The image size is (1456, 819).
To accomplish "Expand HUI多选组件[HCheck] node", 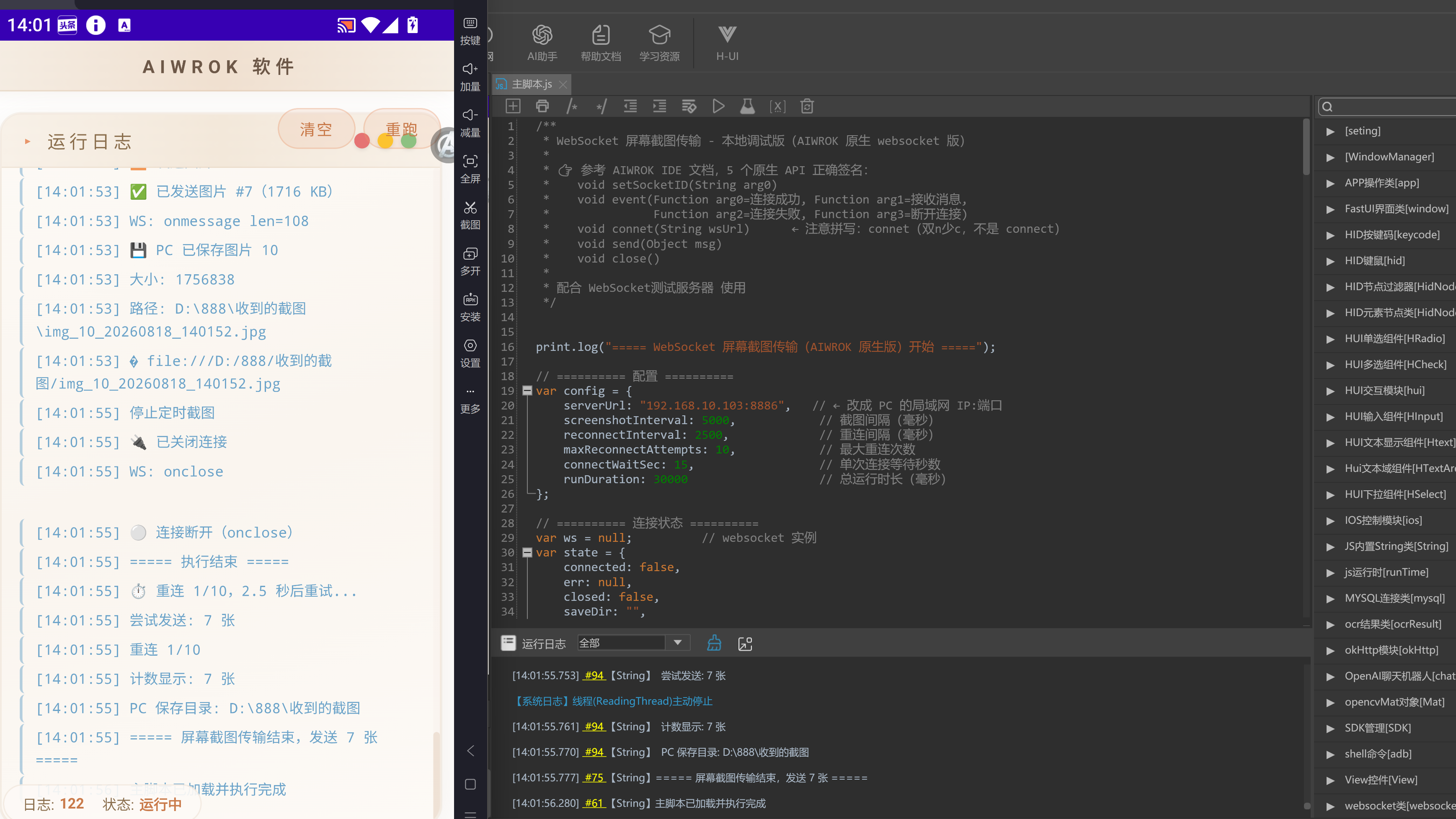I will 1330,365.
